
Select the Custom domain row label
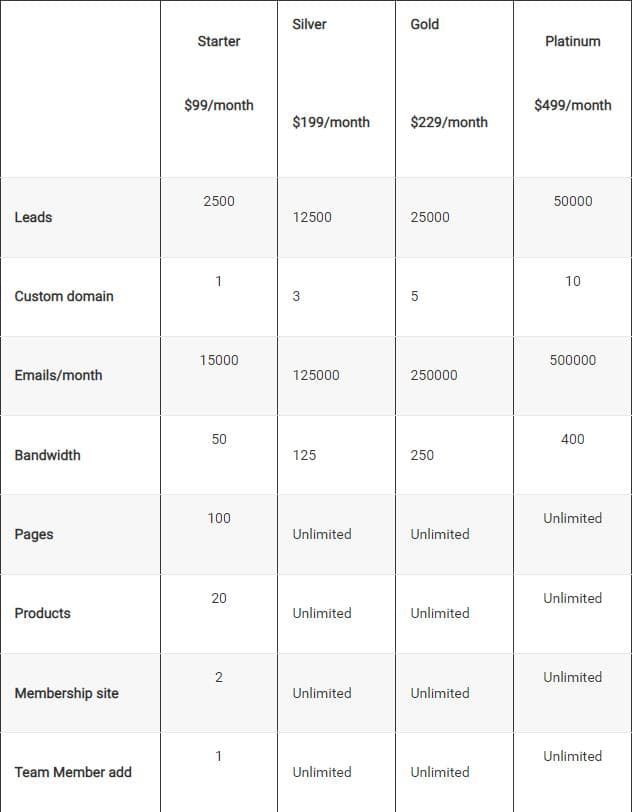64,296
